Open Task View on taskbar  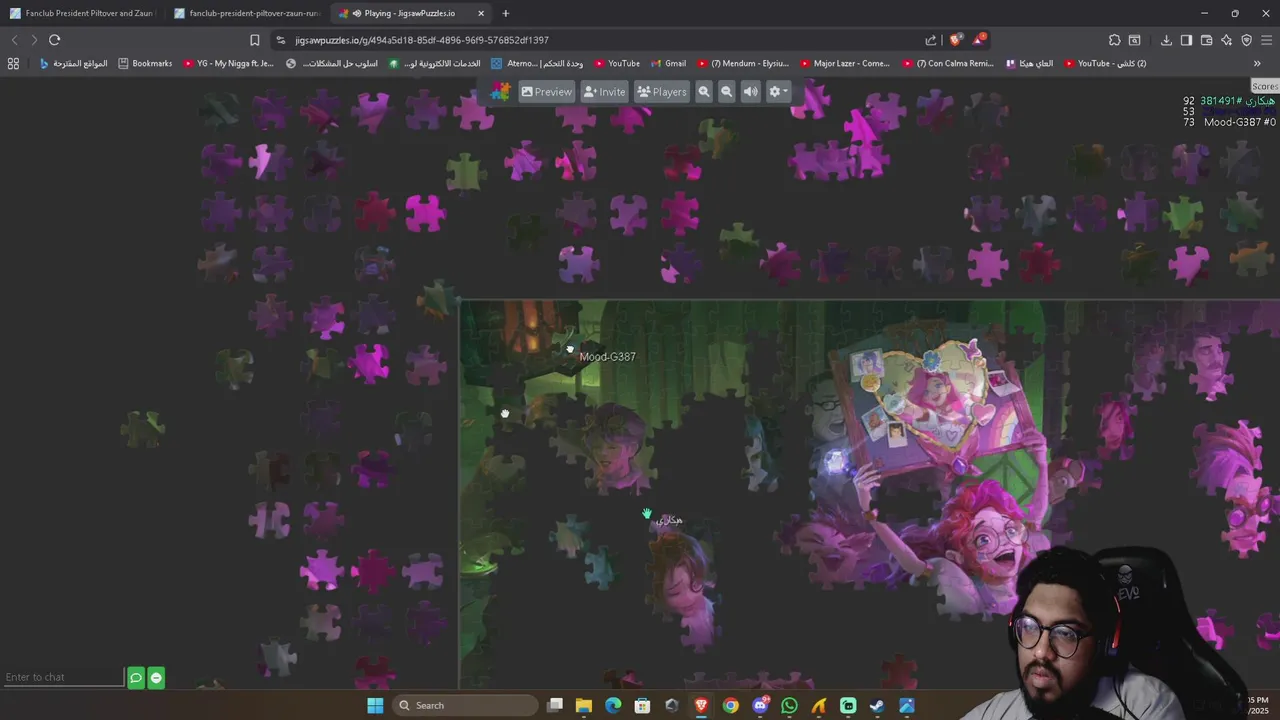pyautogui.click(x=555, y=705)
